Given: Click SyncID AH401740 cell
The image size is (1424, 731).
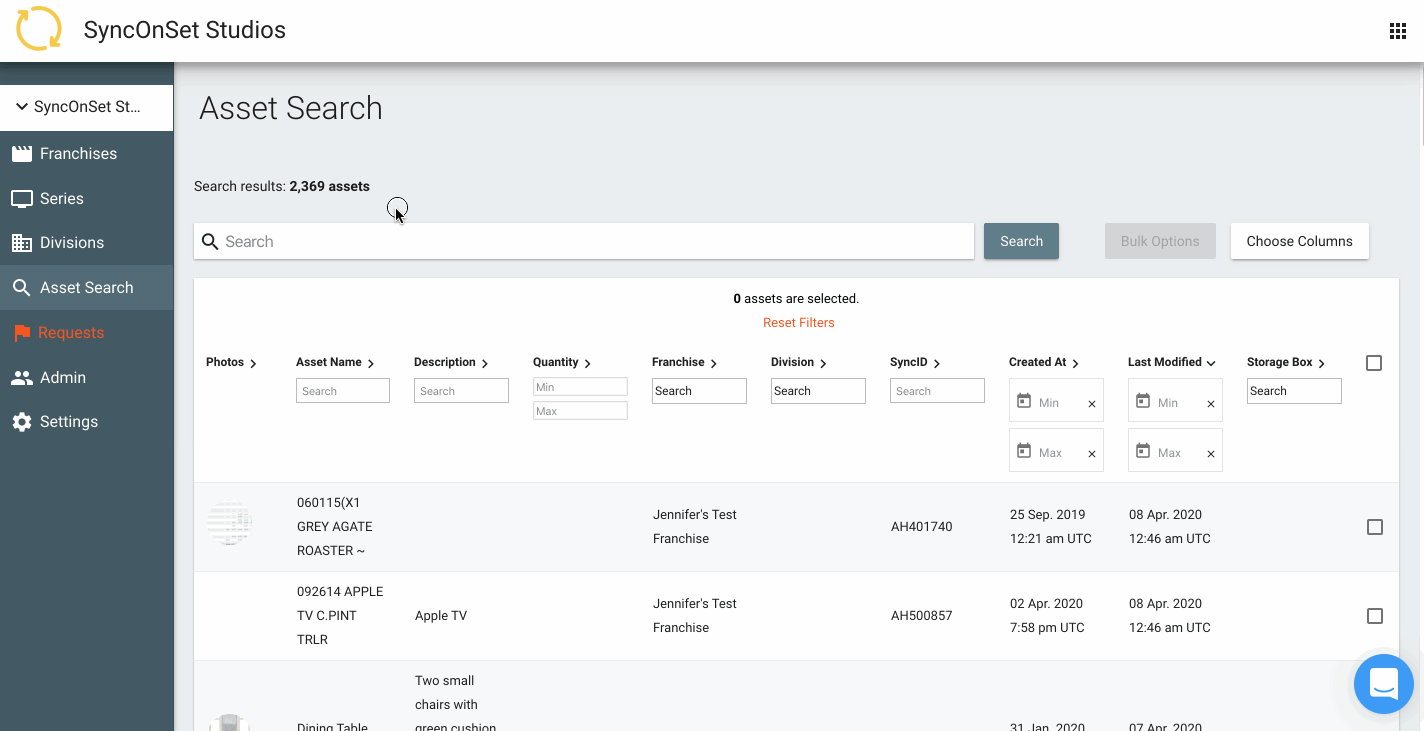Looking at the screenshot, I should click(921, 527).
